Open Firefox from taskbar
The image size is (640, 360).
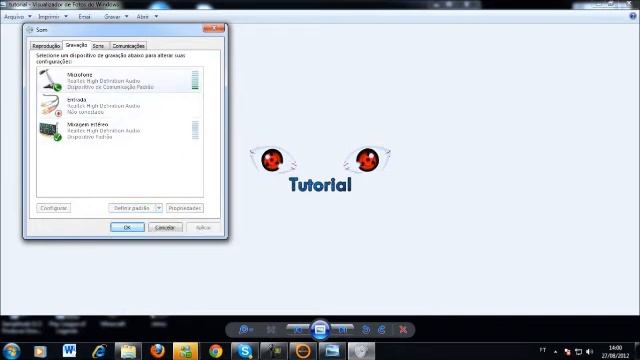point(158,351)
